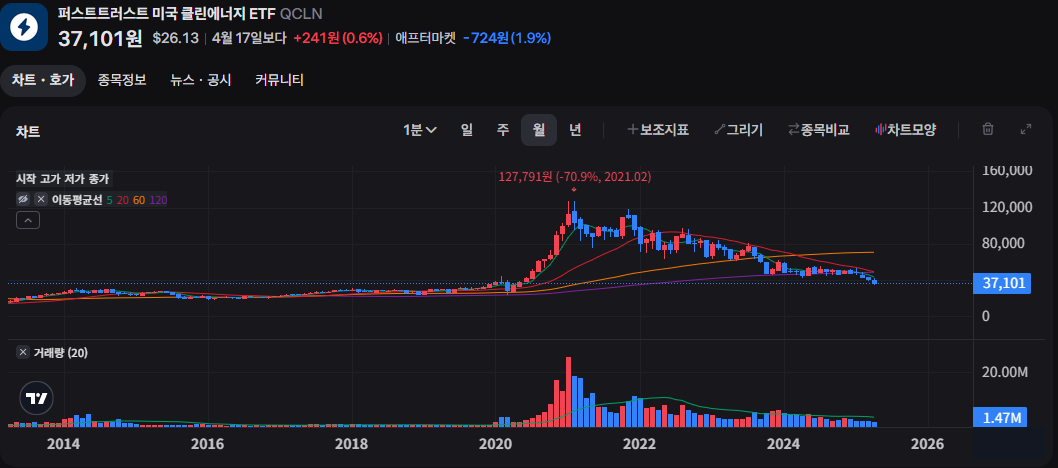The image size is (1058, 468).
Task: Open 종목비교 comparison tool
Action: (818, 130)
